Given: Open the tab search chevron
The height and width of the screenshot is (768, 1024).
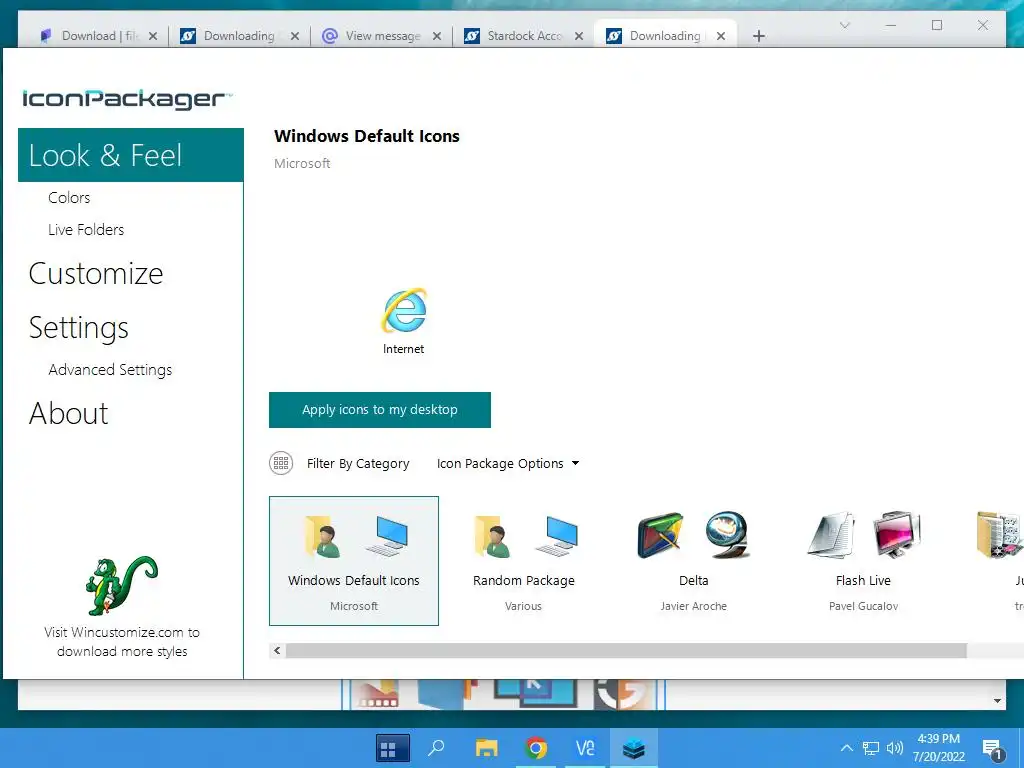Looking at the screenshot, I should pos(844,25).
